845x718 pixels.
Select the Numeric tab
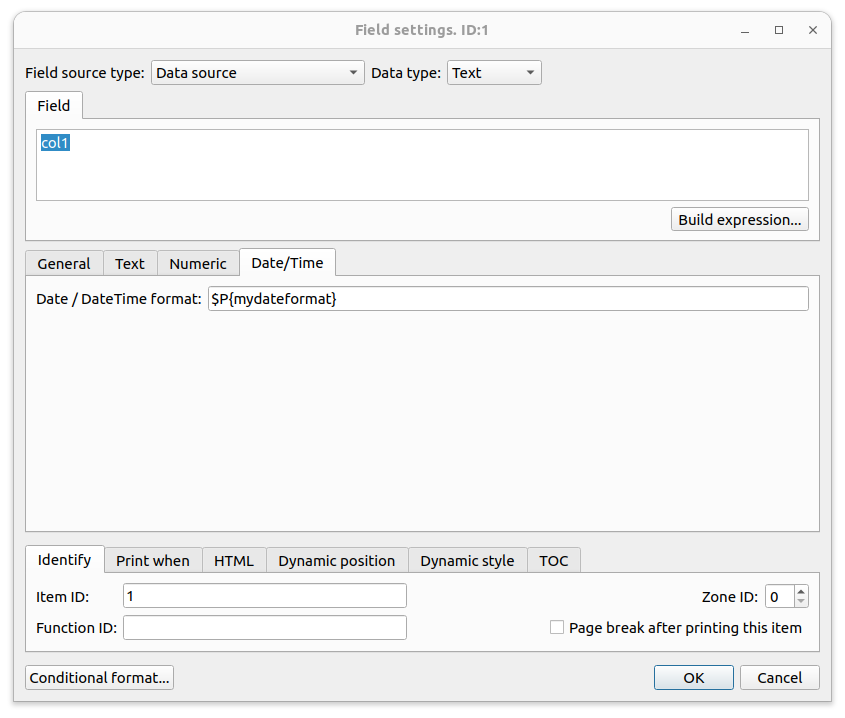(x=198, y=264)
